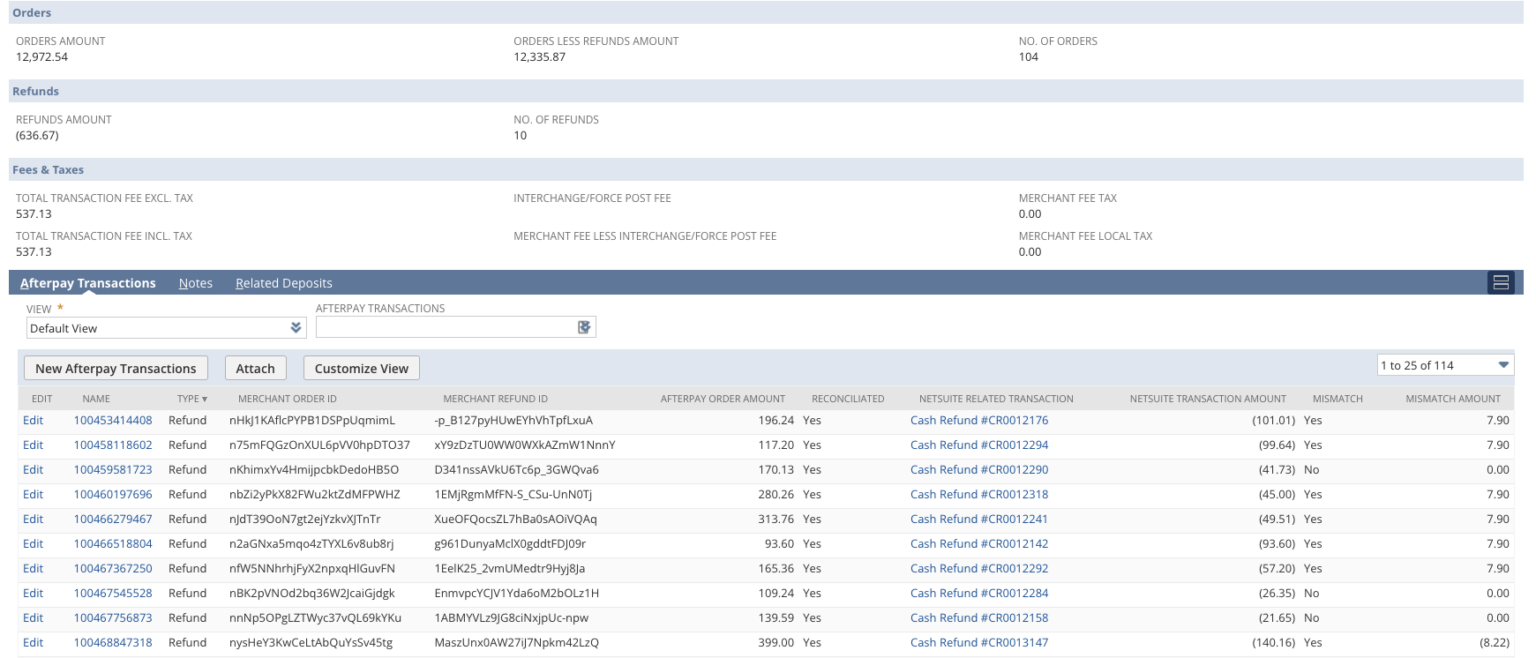1536x658 pixels.
Task: Open Customize View
Action: click(362, 368)
